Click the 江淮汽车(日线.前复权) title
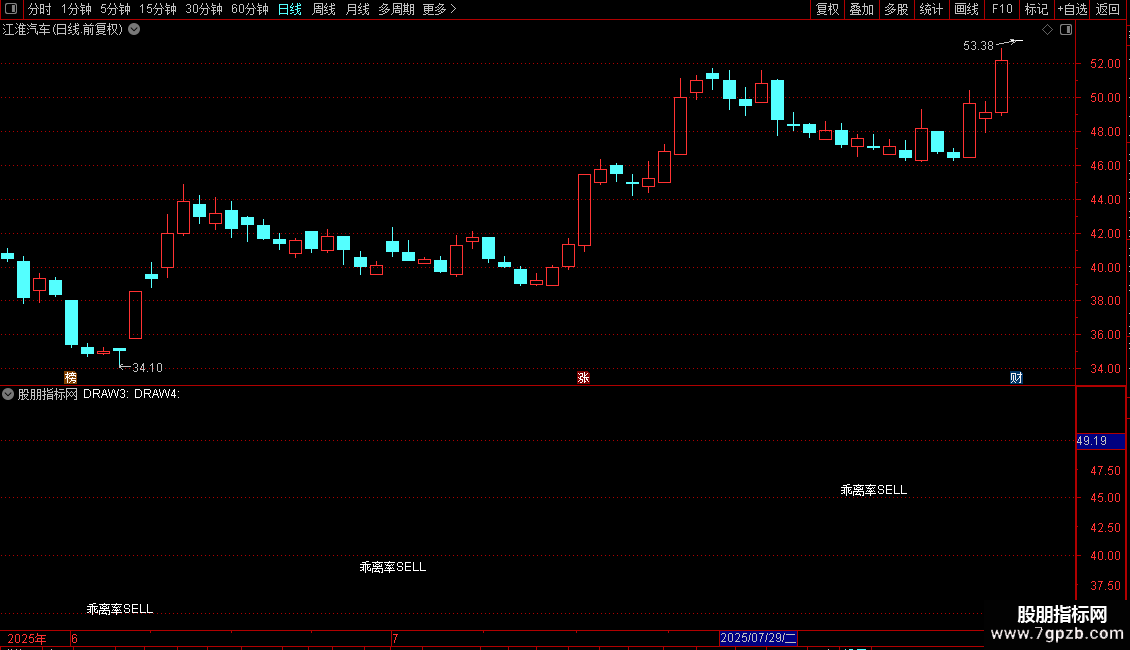 (x=63, y=30)
